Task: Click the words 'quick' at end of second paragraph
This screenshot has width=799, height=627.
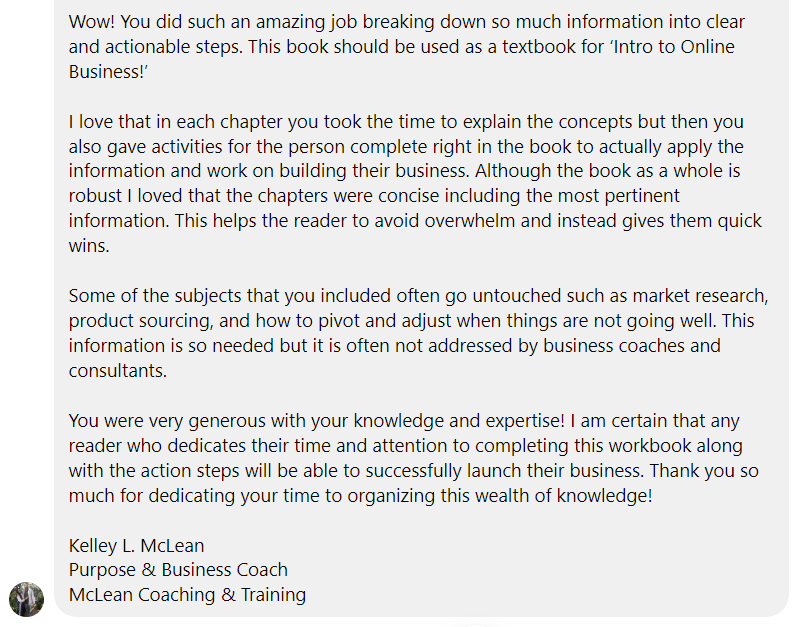Action: pyautogui.click(x=738, y=220)
